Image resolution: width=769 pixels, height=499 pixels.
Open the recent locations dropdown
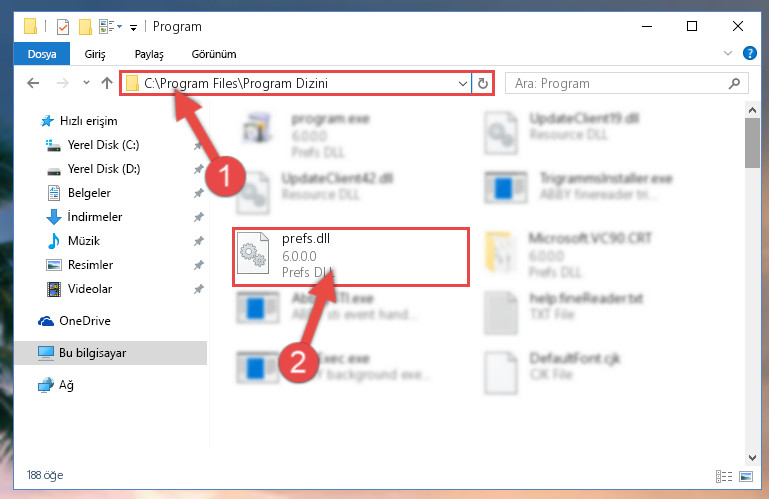(86, 83)
